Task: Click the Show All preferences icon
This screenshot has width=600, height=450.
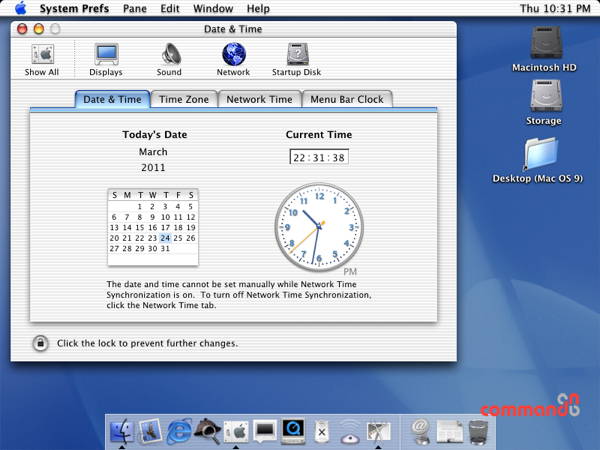Action: pos(42,59)
